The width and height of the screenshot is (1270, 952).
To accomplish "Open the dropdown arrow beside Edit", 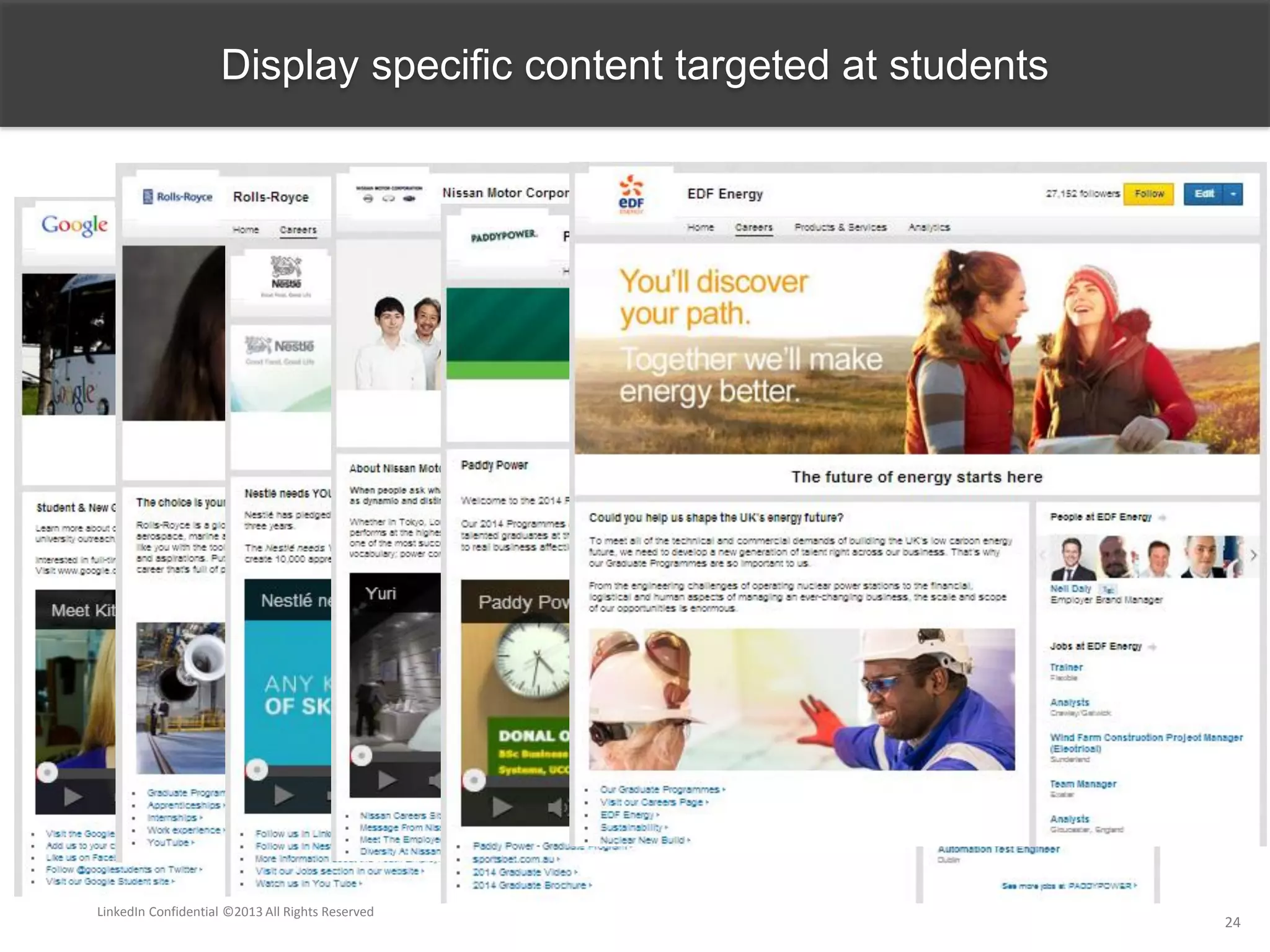I will pos(1233,195).
